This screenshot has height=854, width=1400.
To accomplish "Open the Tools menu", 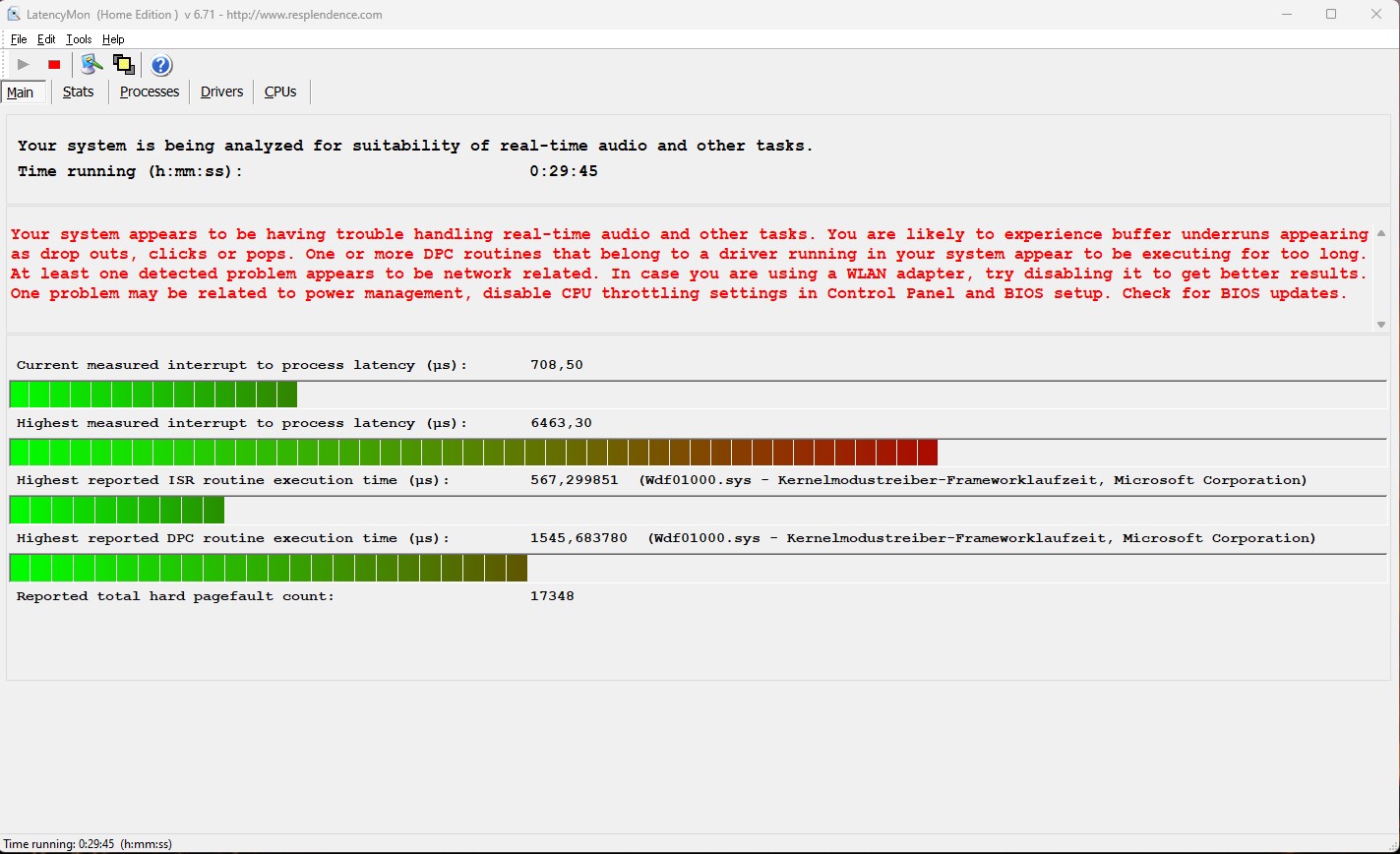I will (79, 39).
